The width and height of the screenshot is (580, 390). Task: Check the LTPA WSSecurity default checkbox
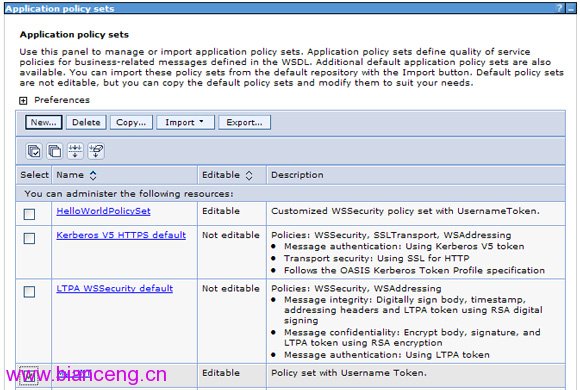click(x=29, y=292)
